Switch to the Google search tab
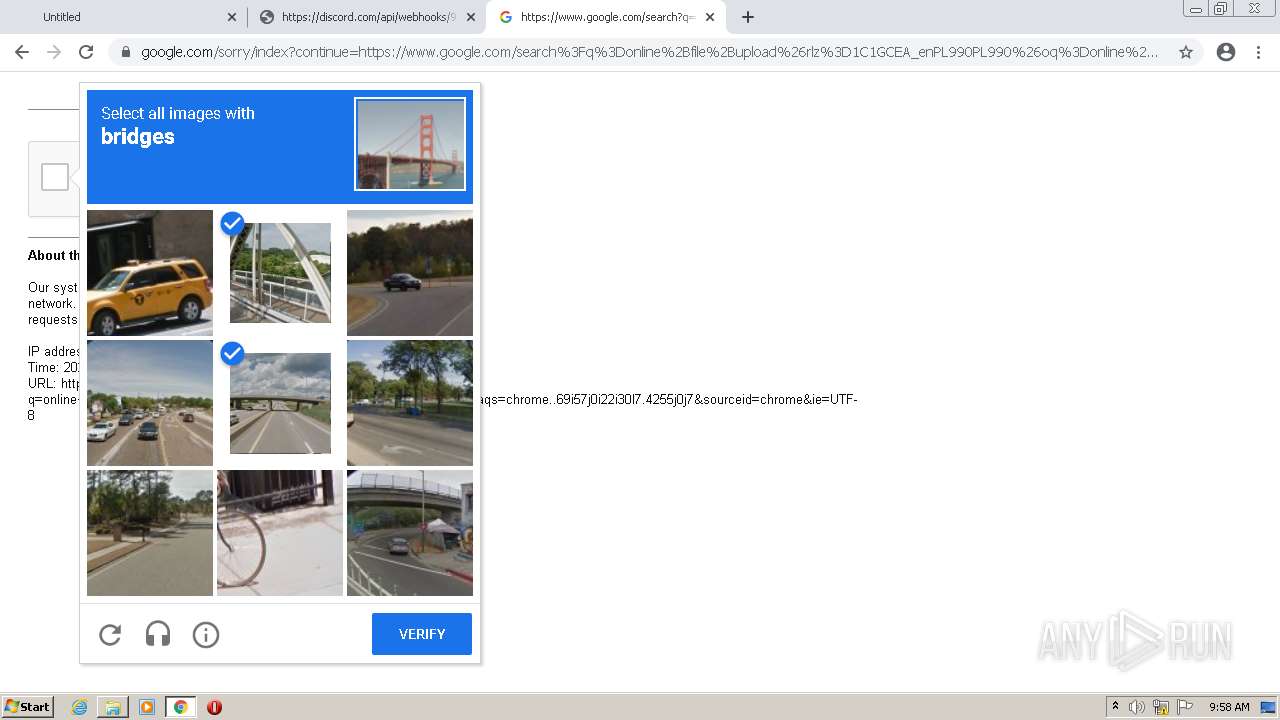The height and width of the screenshot is (720, 1280). coord(606,17)
